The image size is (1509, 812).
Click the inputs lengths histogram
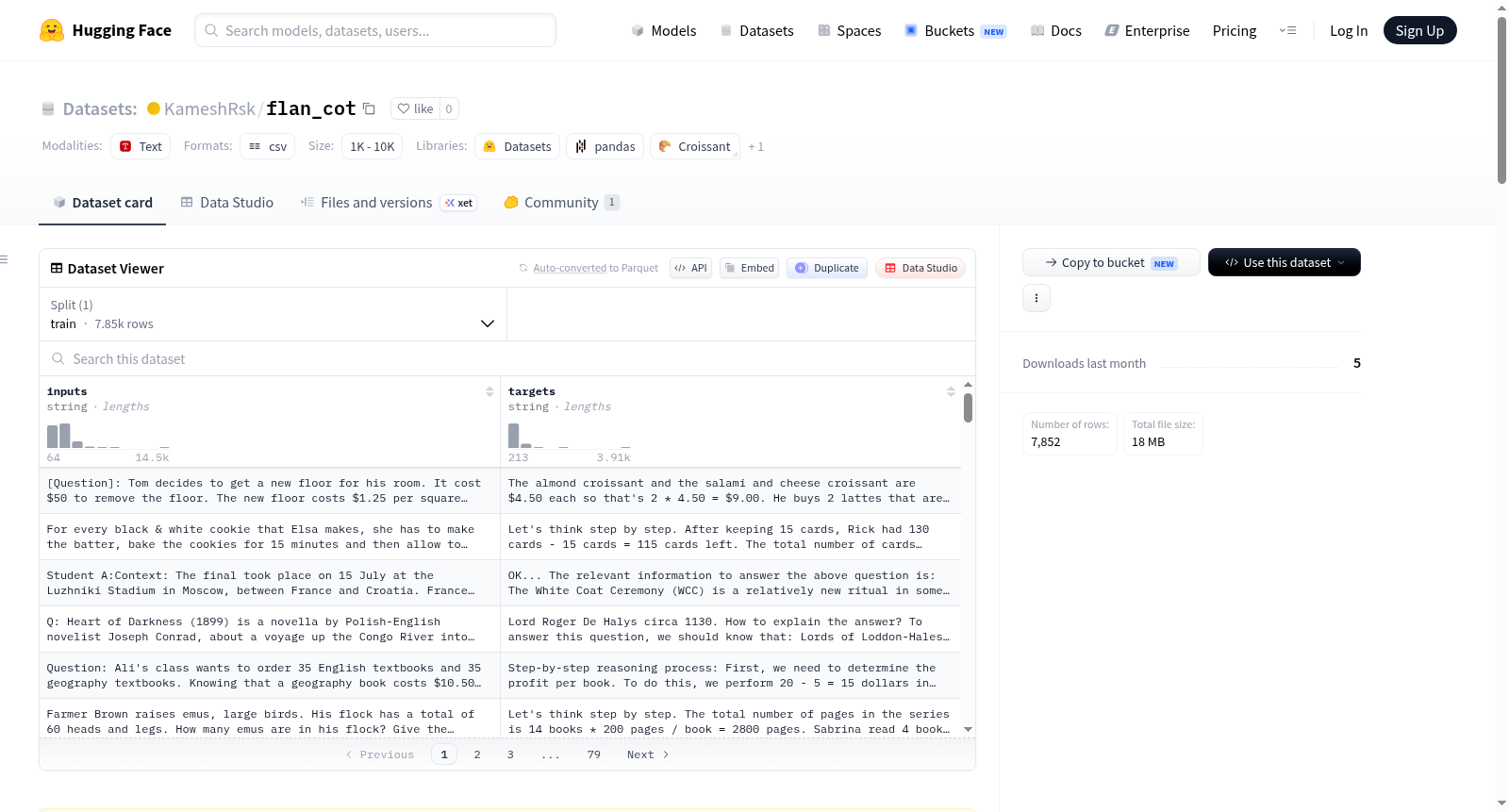(108, 436)
